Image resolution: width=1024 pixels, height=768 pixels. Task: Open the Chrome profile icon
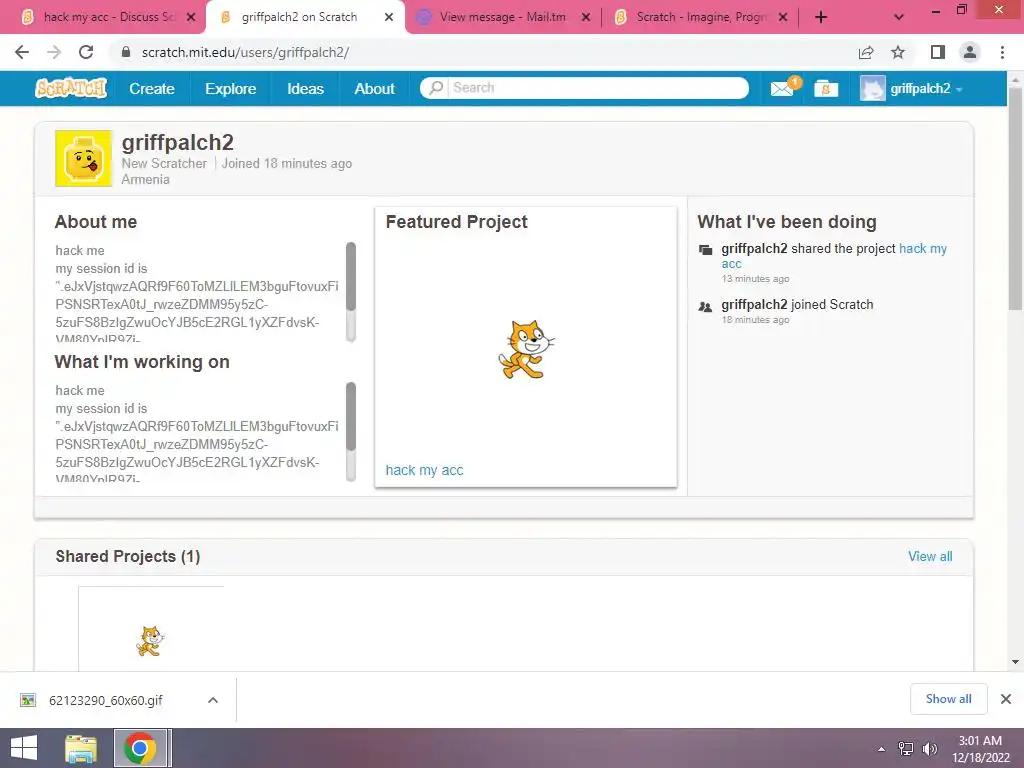(970, 52)
